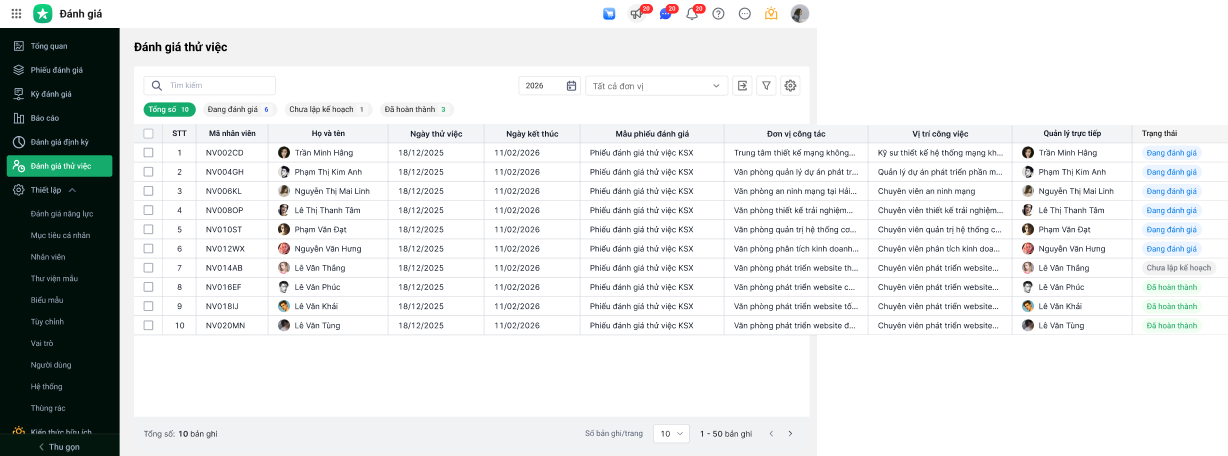1228x456 pixels.
Task: Open Biểu mẫu submenu item
Action: point(47,299)
